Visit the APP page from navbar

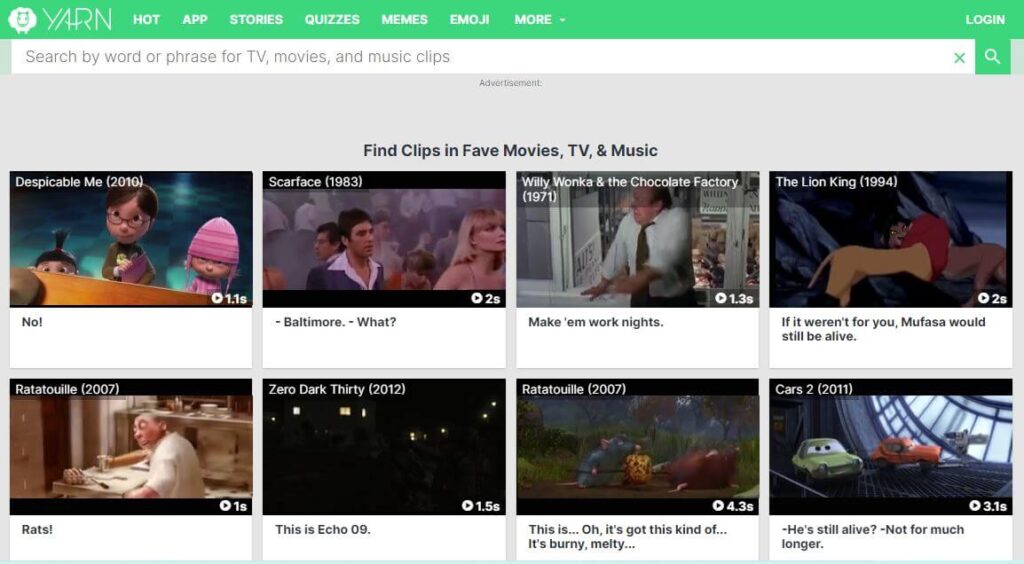[x=195, y=19]
